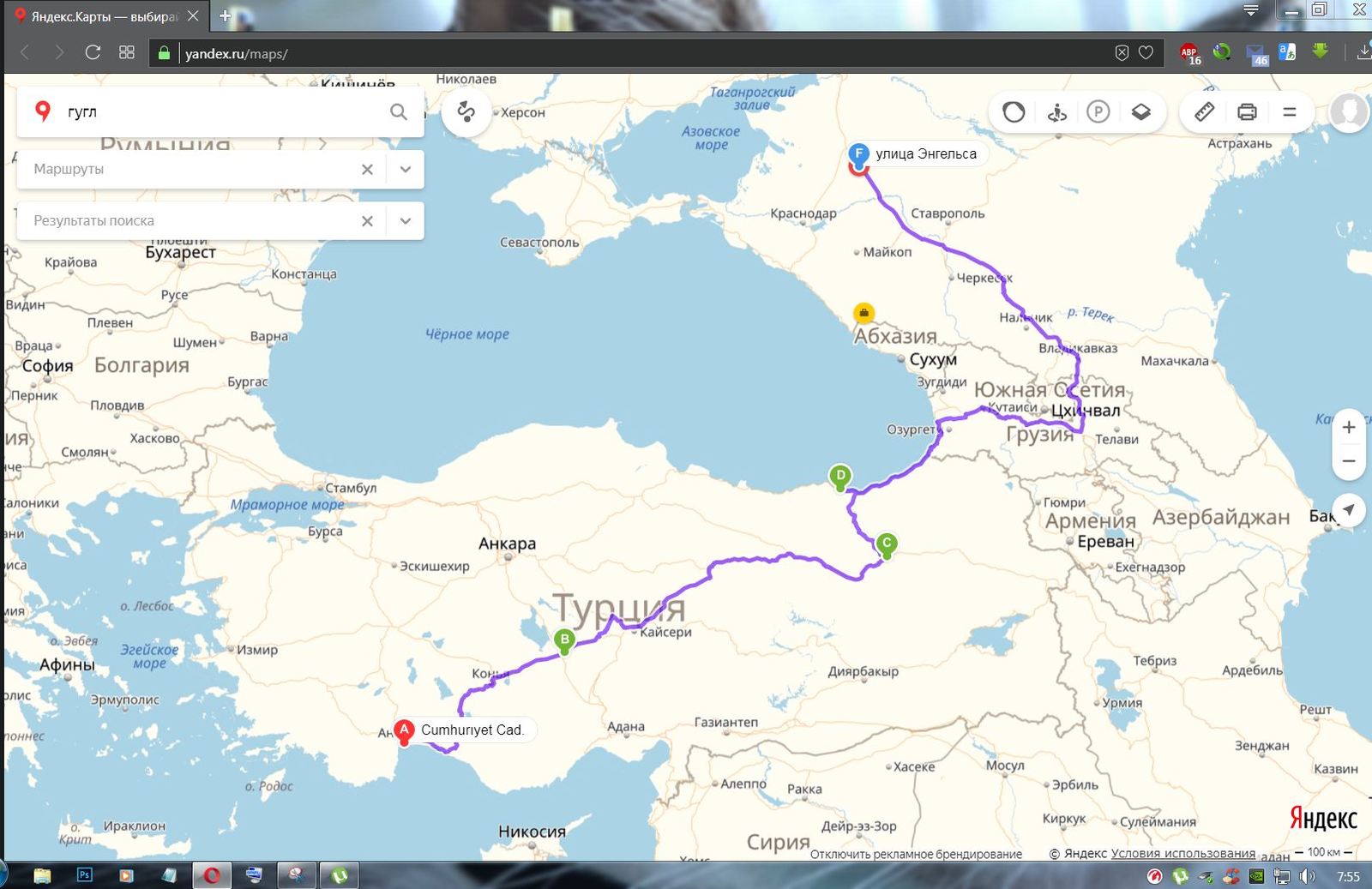Select the ruler measurement tool
Image resolution: width=1372 pixels, height=889 pixels.
1204,111
